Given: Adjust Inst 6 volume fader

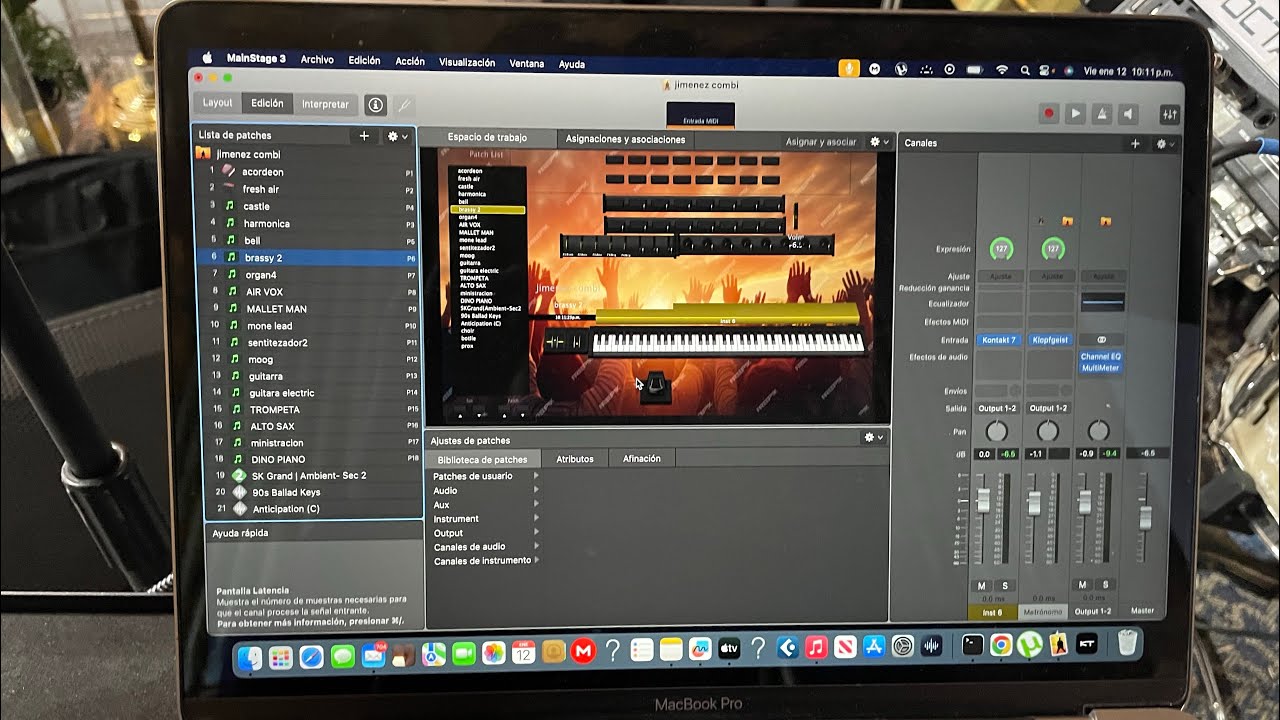Looking at the screenshot, I should point(984,500).
